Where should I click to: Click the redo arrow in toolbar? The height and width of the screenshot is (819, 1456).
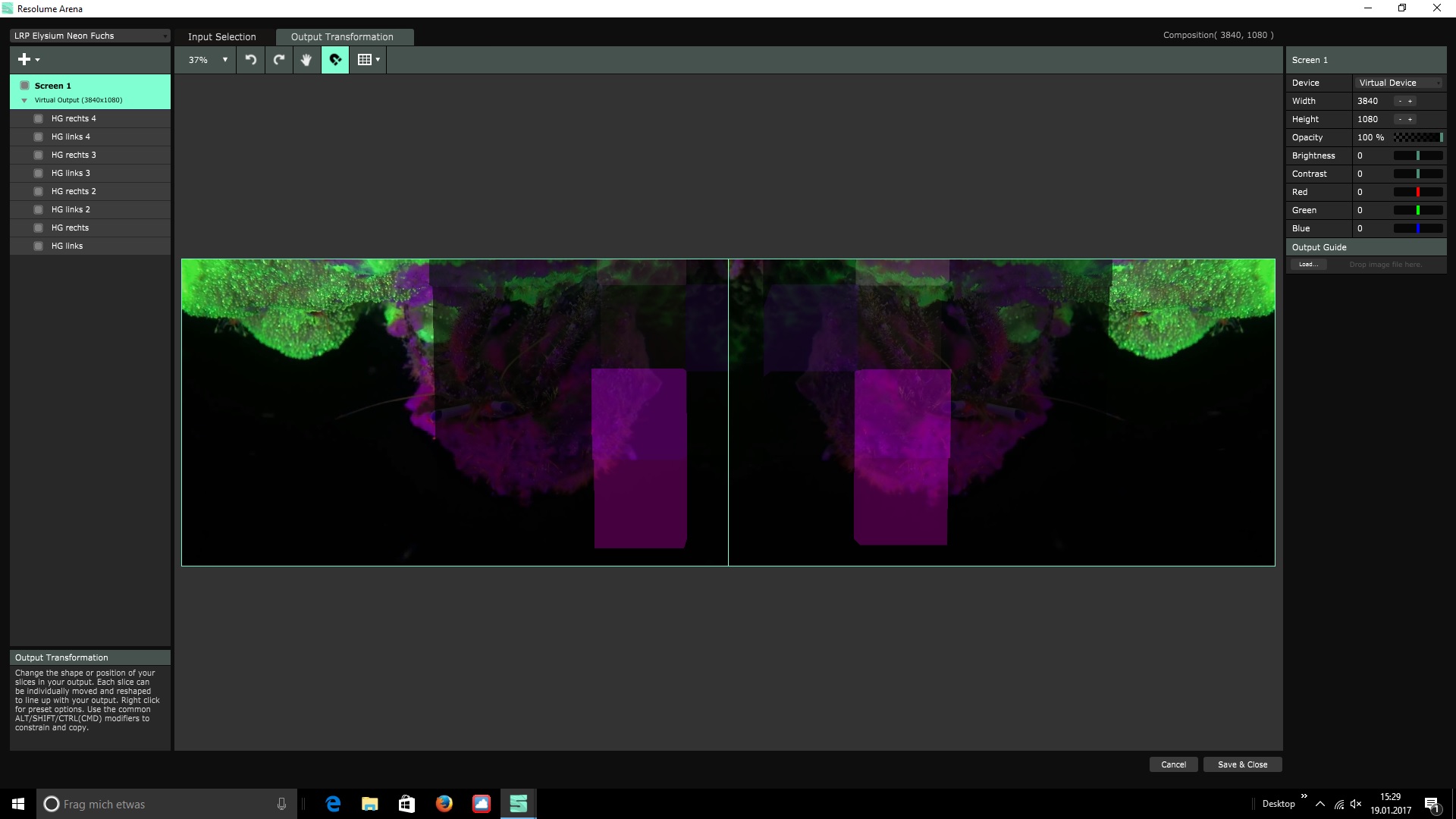tap(279, 60)
